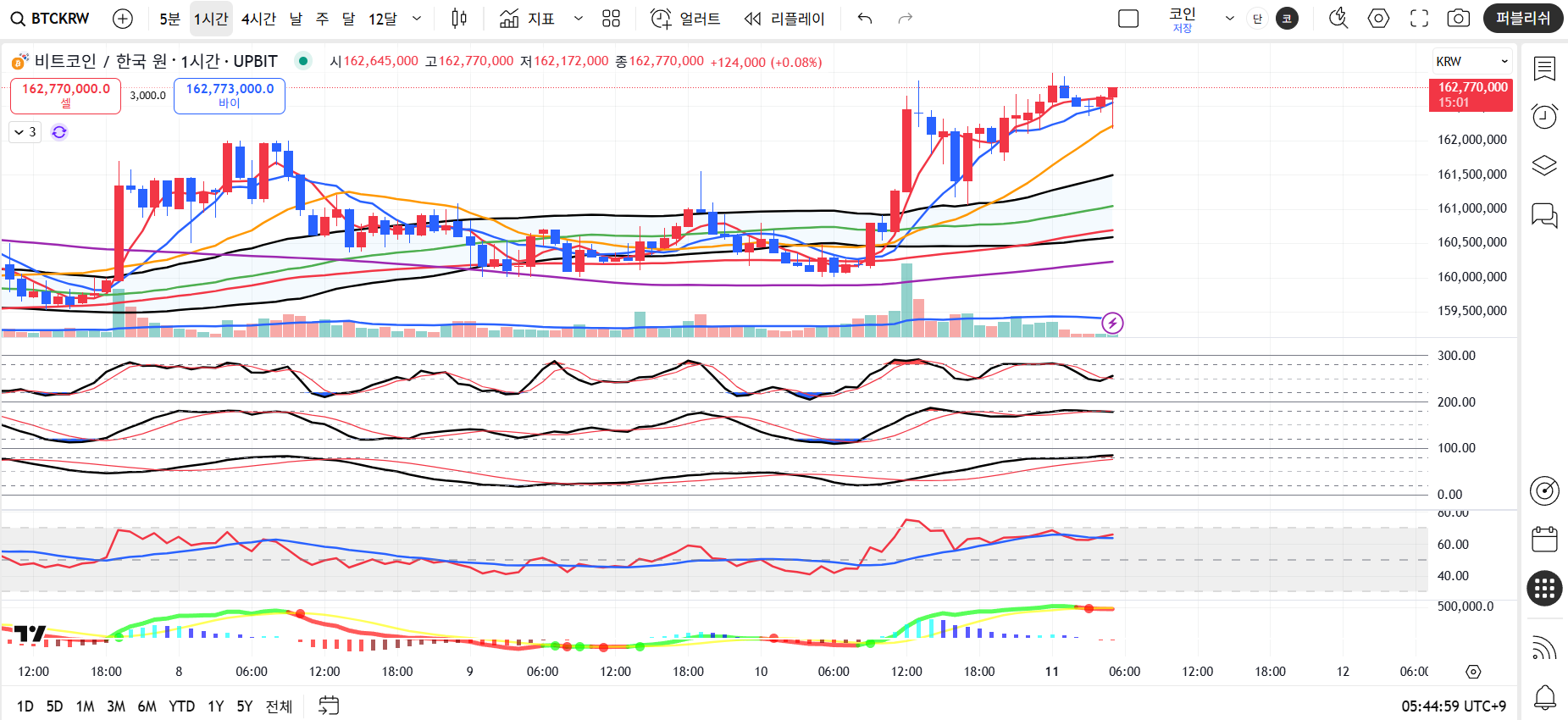The image size is (1568, 720).
Task: Switch to the 4시간 timeframe
Action: point(258,19)
